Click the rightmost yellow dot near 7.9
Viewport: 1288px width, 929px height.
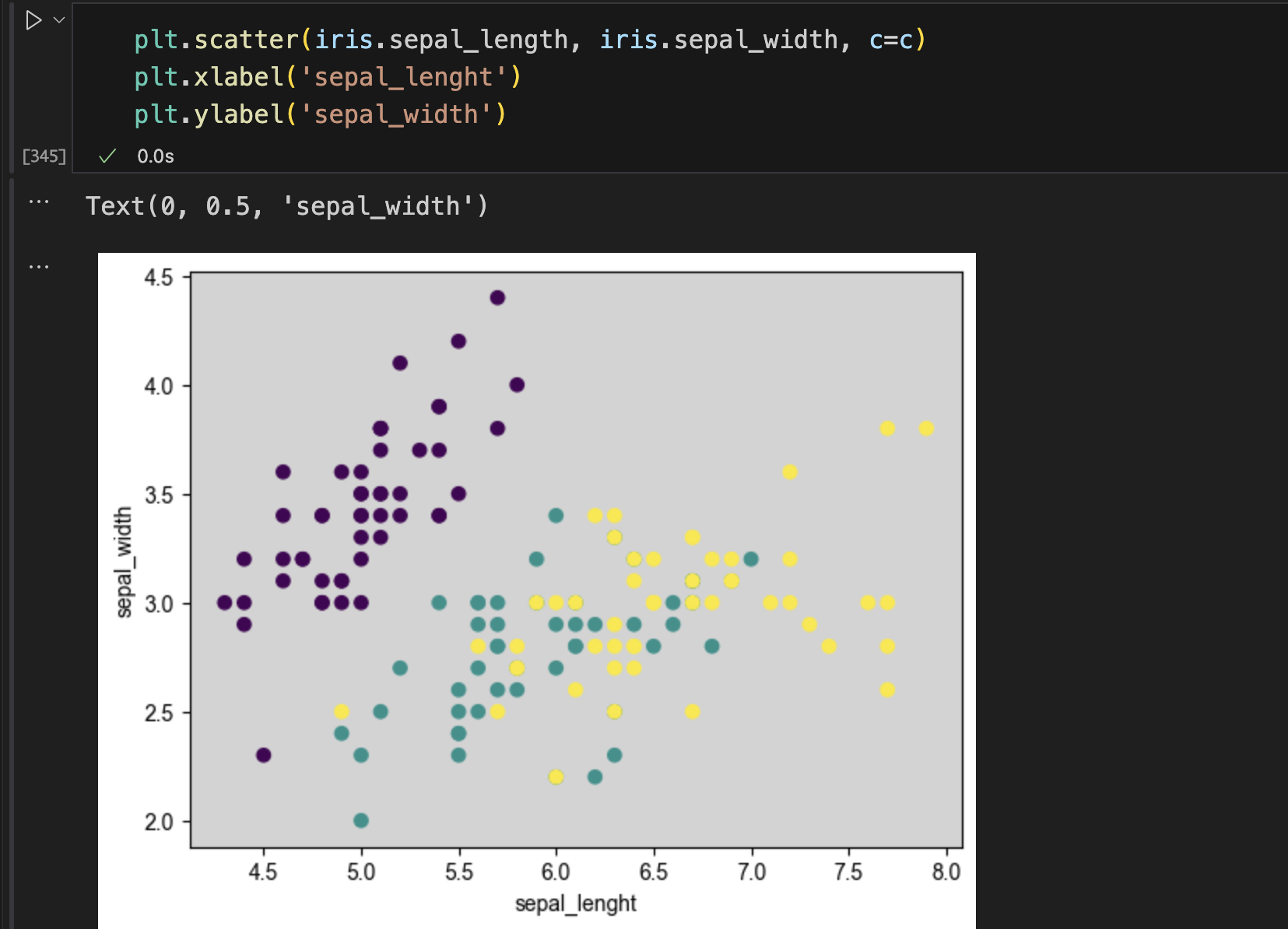[x=926, y=428]
